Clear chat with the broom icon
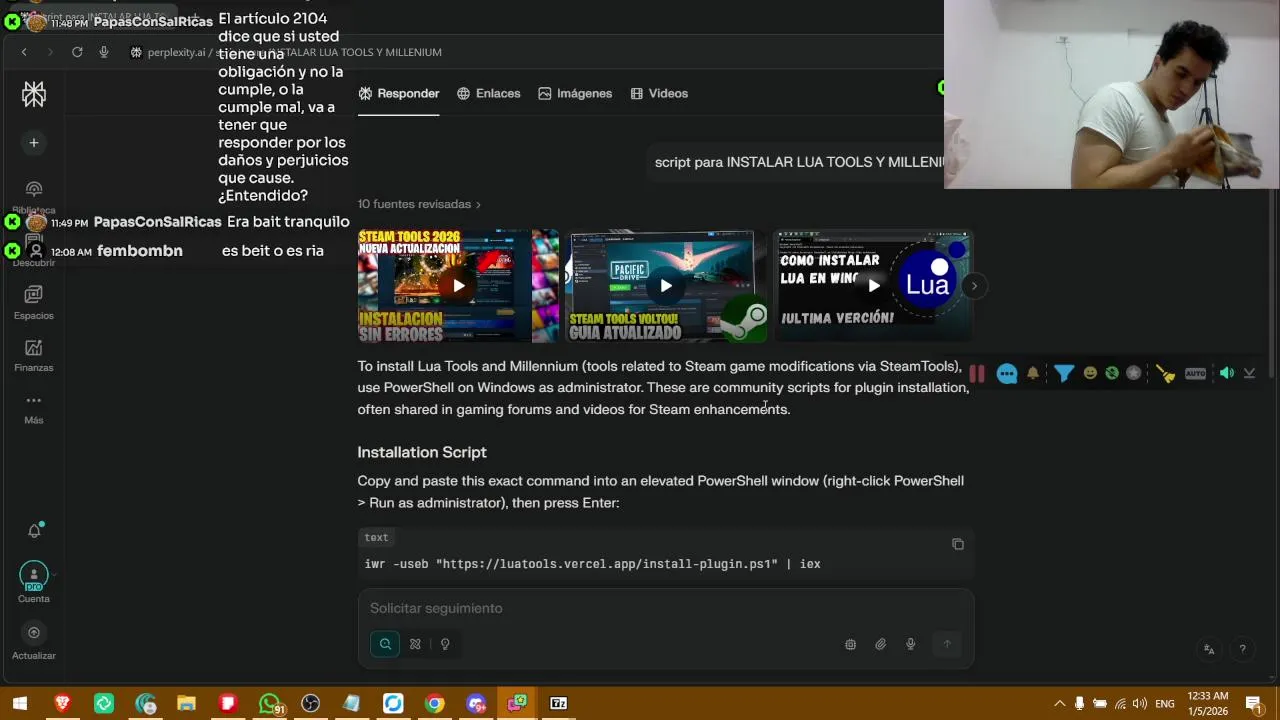 pyautogui.click(x=1165, y=374)
